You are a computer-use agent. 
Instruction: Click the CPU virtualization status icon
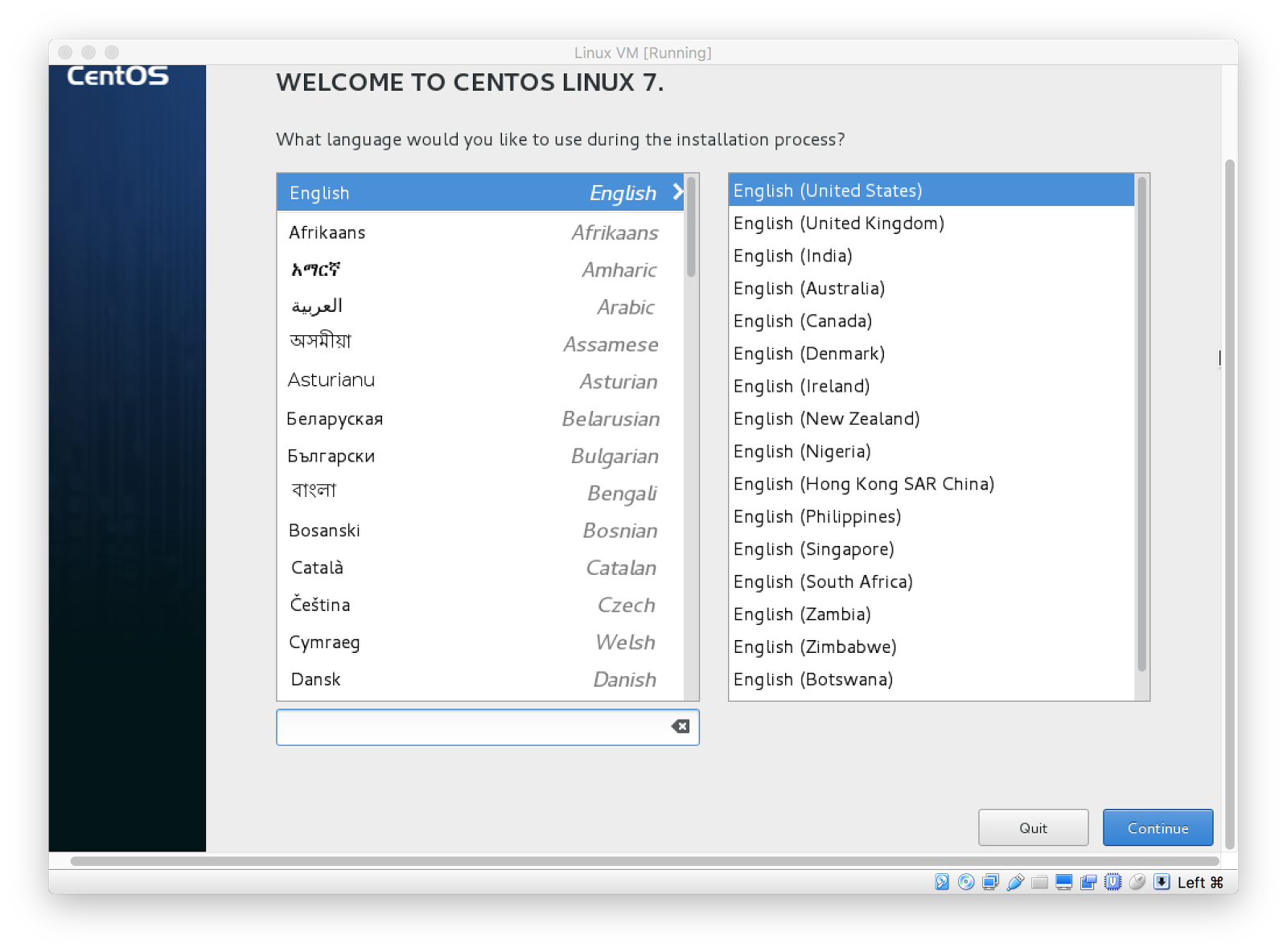tap(1112, 882)
